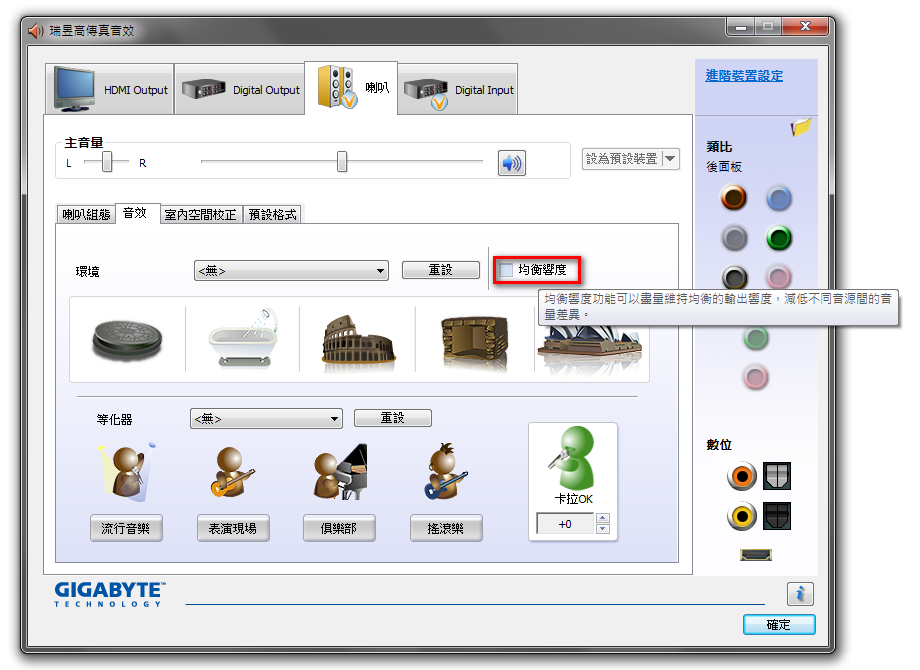Mute sound using the speaker volume button
The image size is (920, 670).
click(512, 163)
